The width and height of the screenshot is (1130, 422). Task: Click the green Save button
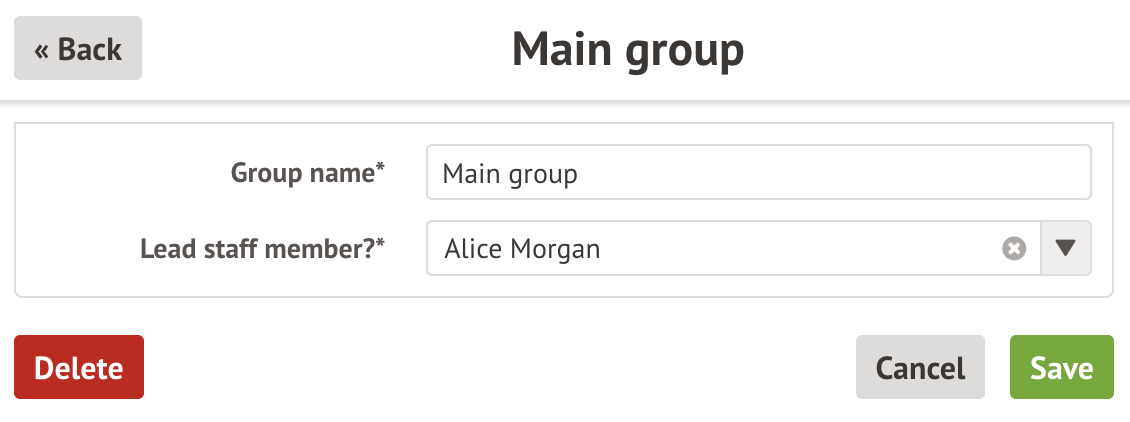(1061, 367)
